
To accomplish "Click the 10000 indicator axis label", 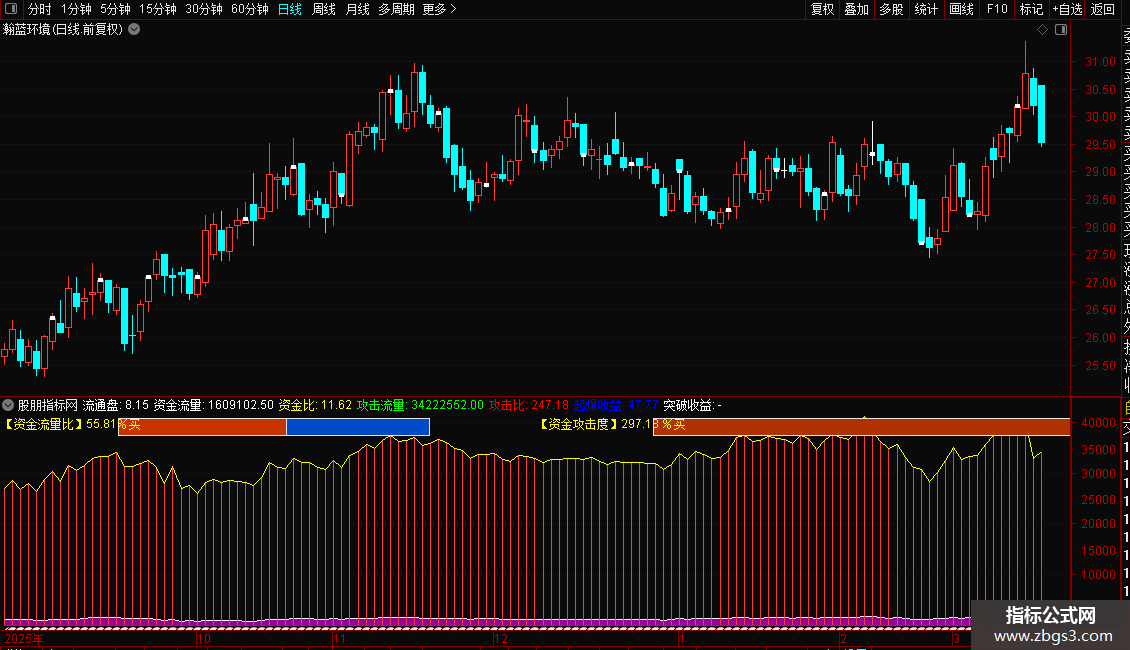I will pos(1098,574).
